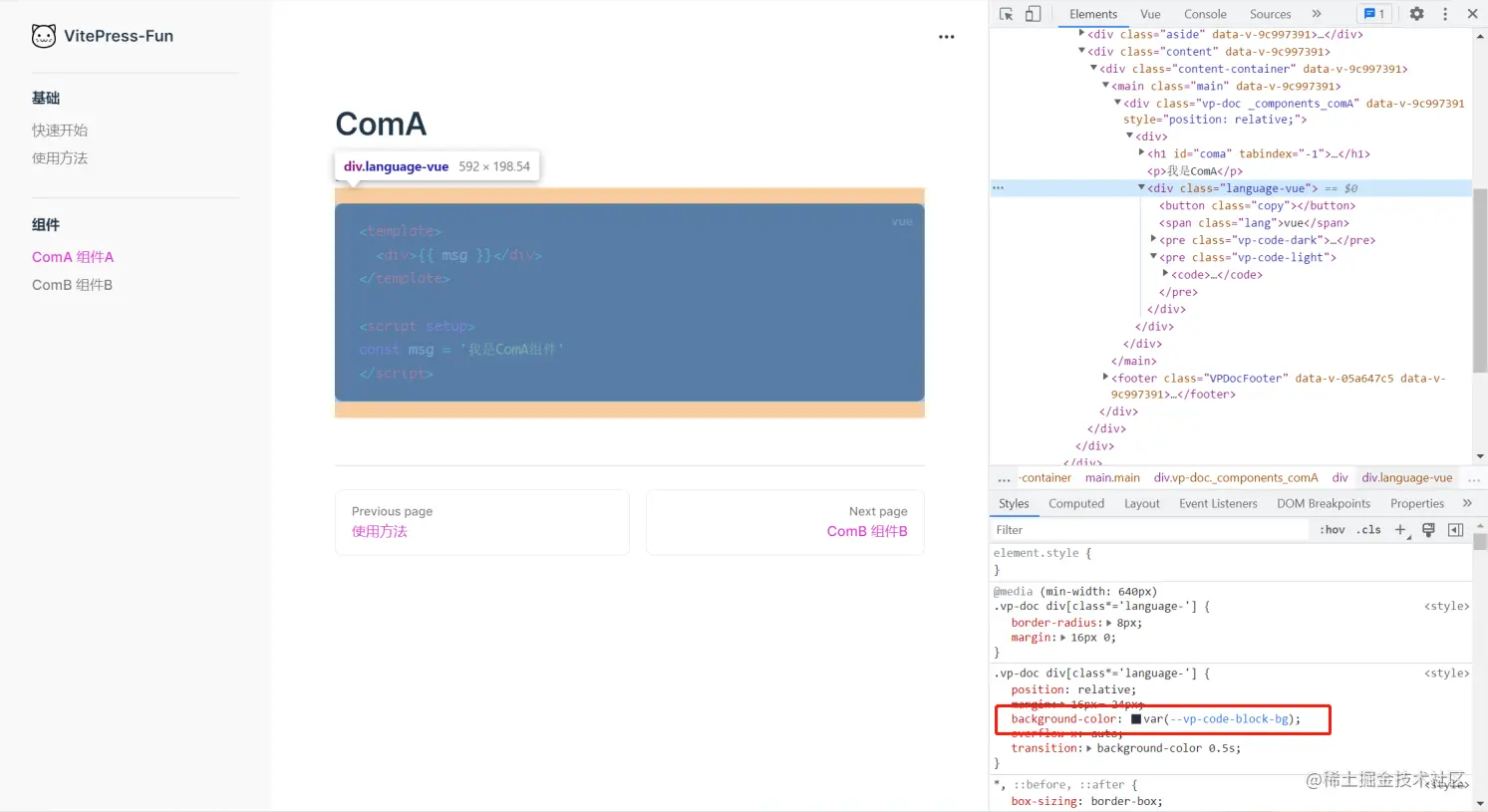The height and width of the screenshot is (812, 1488).
Task: Collapse the pre vp-code-light node
Action: (x=1154, y=257)
